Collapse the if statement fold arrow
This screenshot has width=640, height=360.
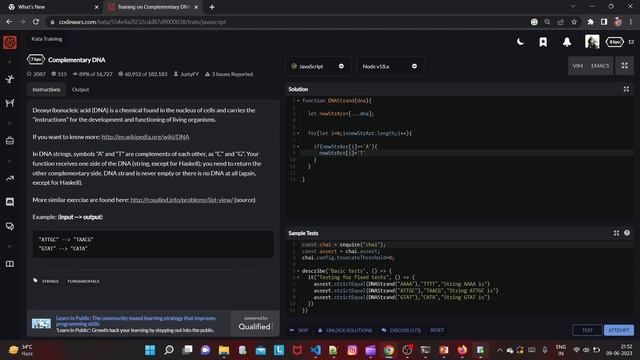click(x=298, y=146)
